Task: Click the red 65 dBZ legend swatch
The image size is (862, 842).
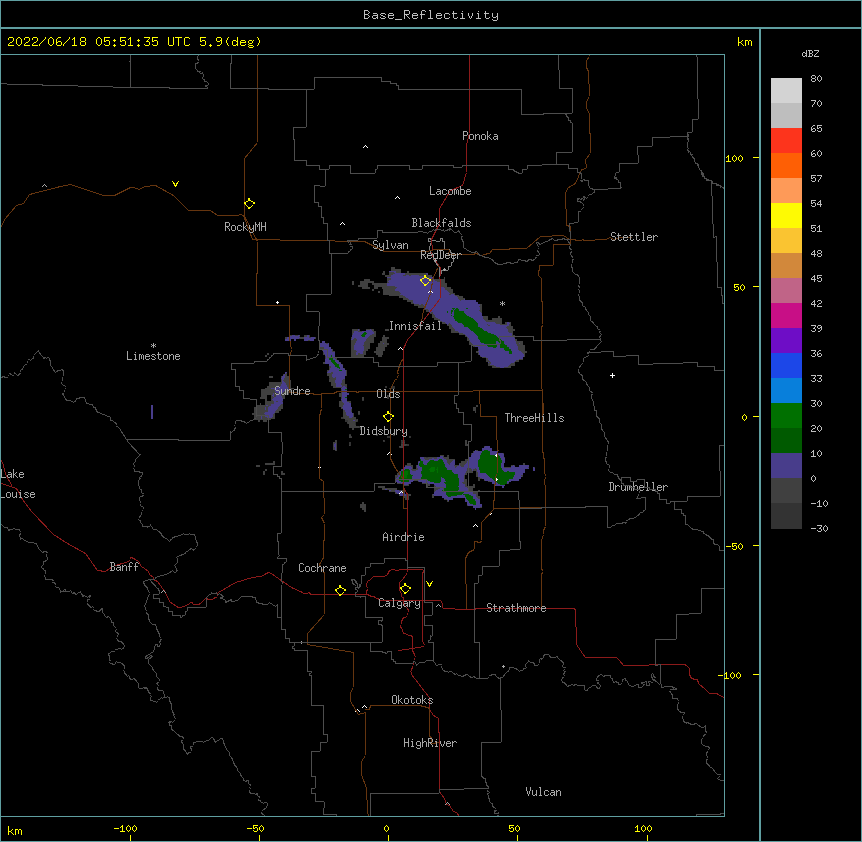Action: tap(786, 140)
